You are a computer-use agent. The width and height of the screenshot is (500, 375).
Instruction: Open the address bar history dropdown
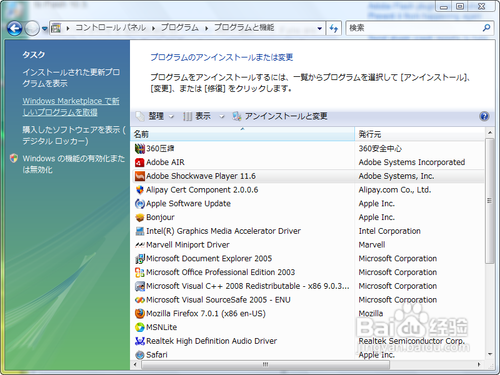pos(319,28)
